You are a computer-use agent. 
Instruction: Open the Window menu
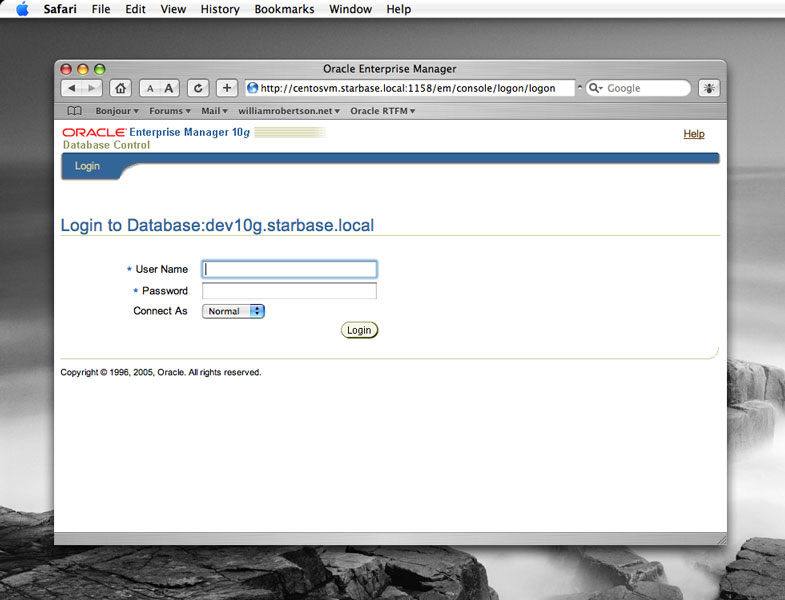pos(350,9)
